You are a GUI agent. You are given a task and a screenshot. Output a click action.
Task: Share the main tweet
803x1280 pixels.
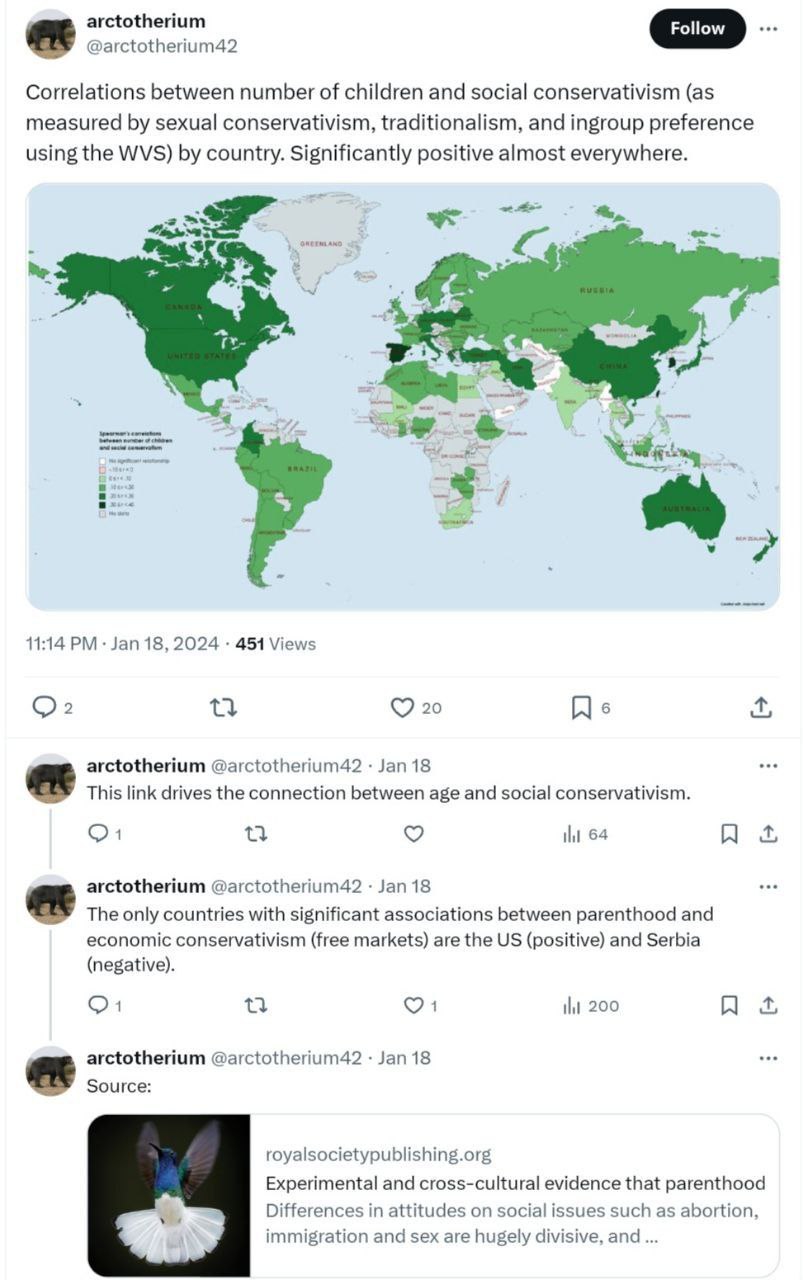pos(760,708)
